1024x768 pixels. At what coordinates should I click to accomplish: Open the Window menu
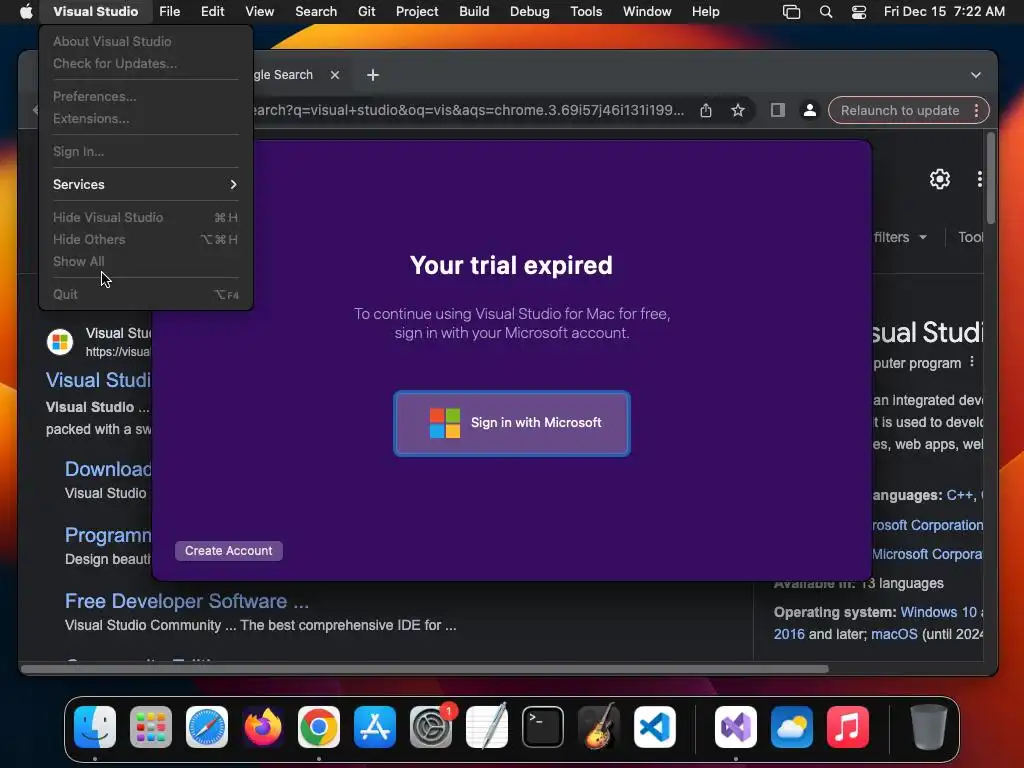[647, 11]
